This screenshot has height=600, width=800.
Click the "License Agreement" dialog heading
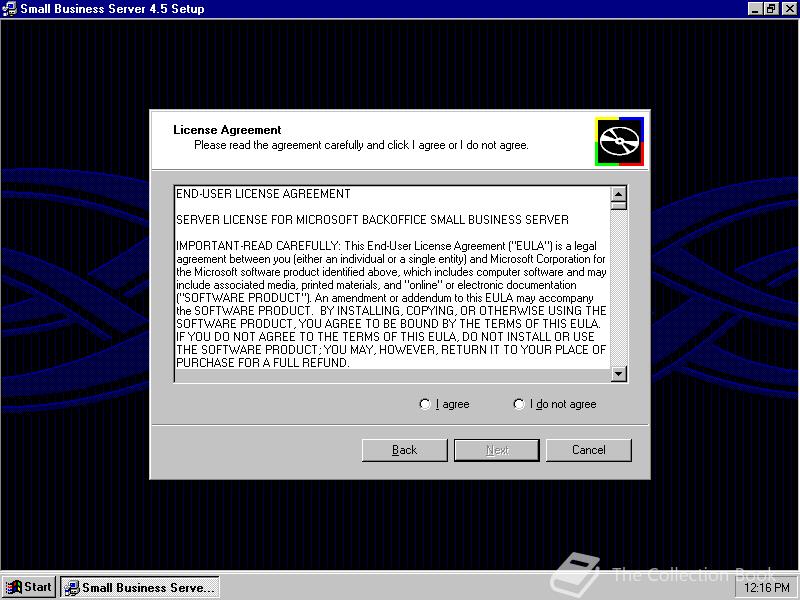point(227,130)
